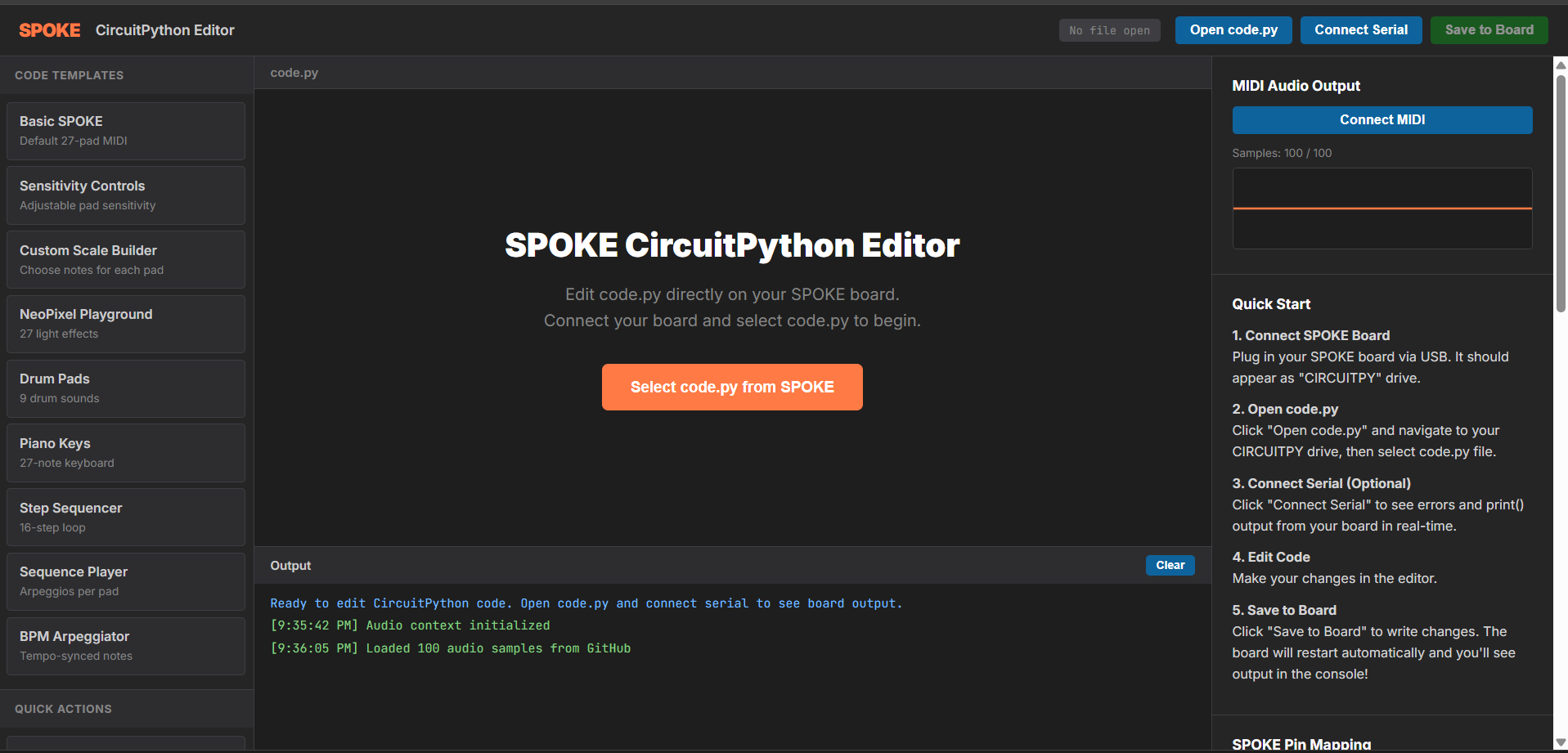Image resolution: width=1568 pixels, height=753 pixels.
Task: Choose the Sequence Player template
Action: pyautogui.click(x=126, y=581)
